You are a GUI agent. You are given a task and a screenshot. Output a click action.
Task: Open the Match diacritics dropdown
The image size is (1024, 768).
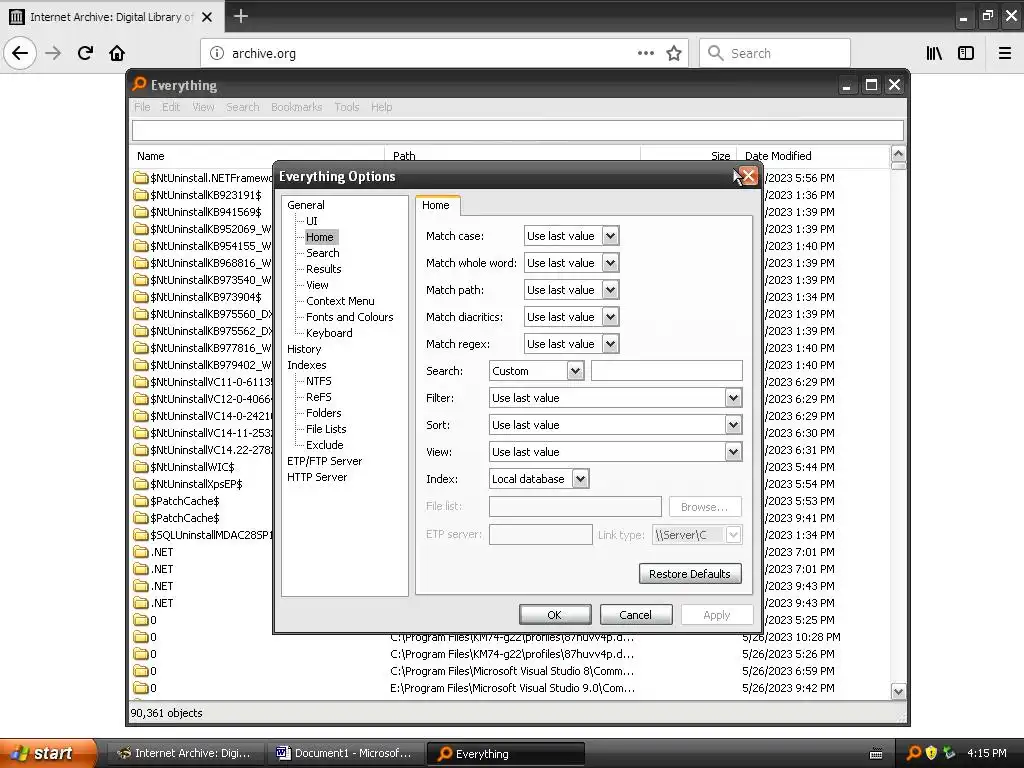coord(610,317)
